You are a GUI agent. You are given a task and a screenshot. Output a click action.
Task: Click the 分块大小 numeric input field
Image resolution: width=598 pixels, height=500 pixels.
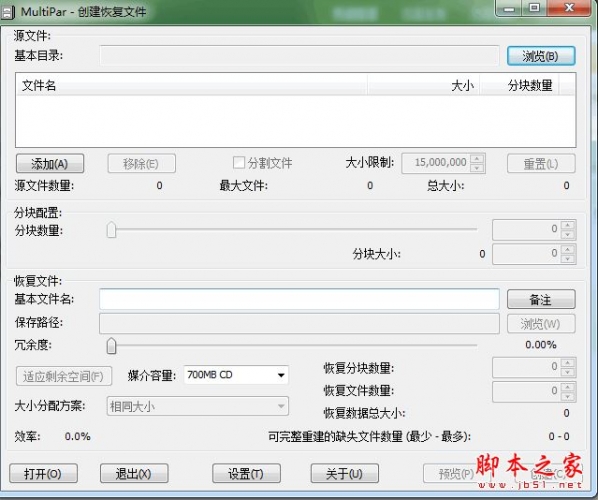pos(527,254)
